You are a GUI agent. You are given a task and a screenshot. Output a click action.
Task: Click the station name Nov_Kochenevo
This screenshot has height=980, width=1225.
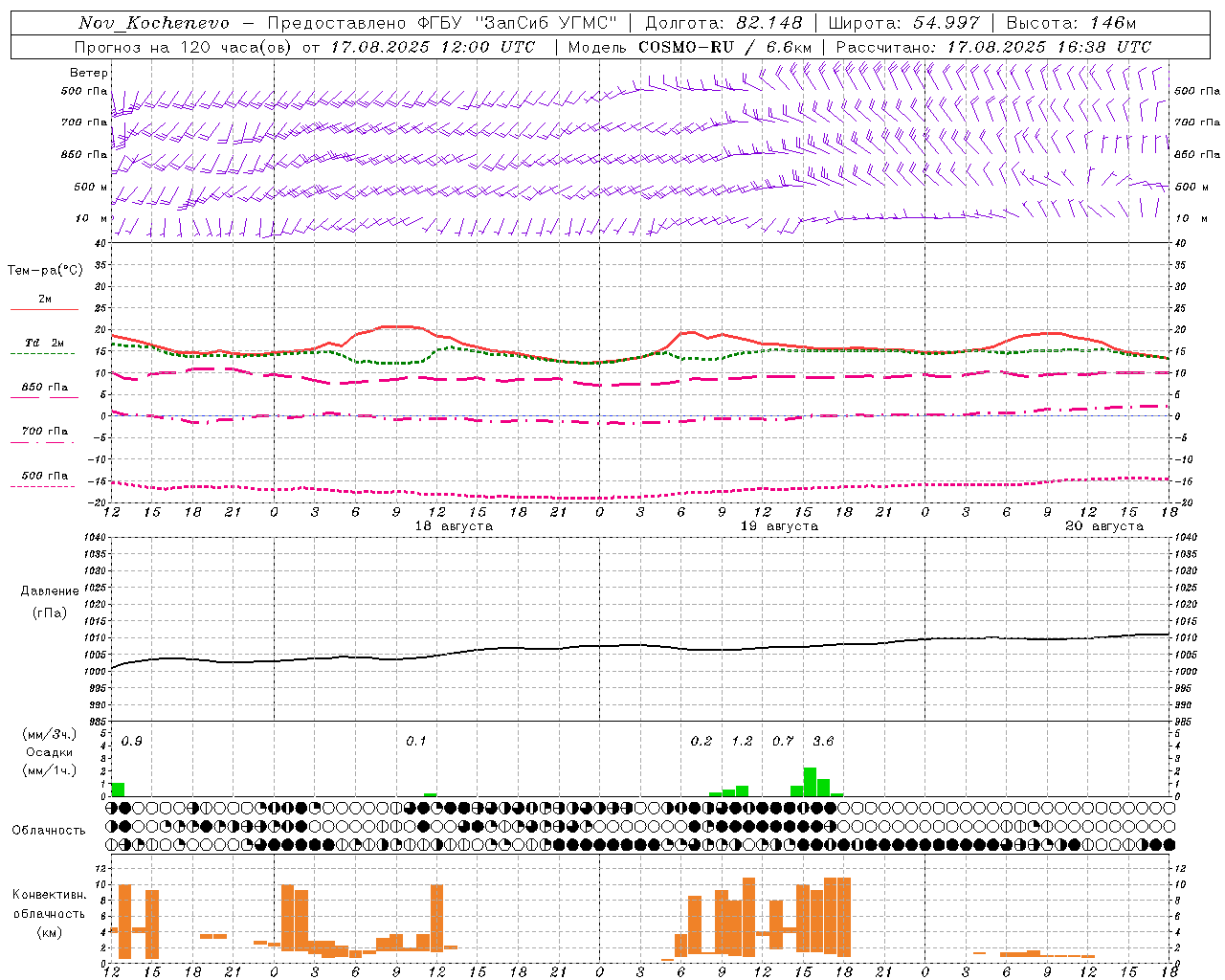[154, 23]
